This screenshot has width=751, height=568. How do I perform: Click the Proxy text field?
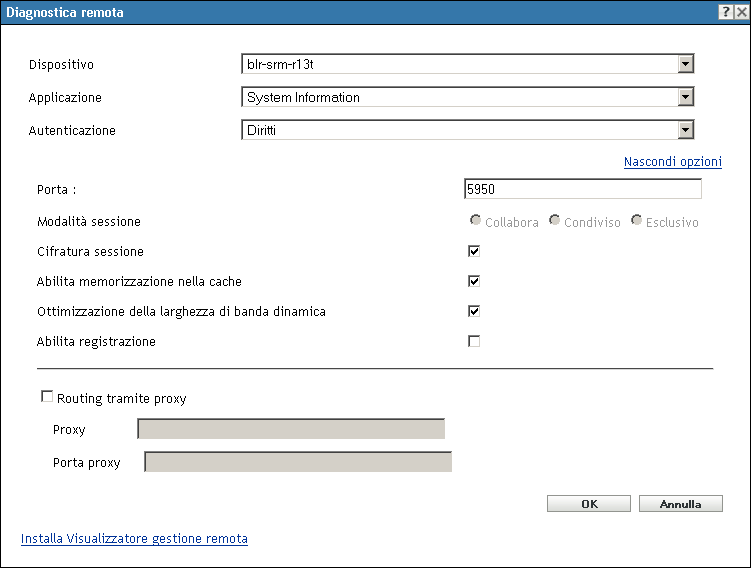(290, 430)
